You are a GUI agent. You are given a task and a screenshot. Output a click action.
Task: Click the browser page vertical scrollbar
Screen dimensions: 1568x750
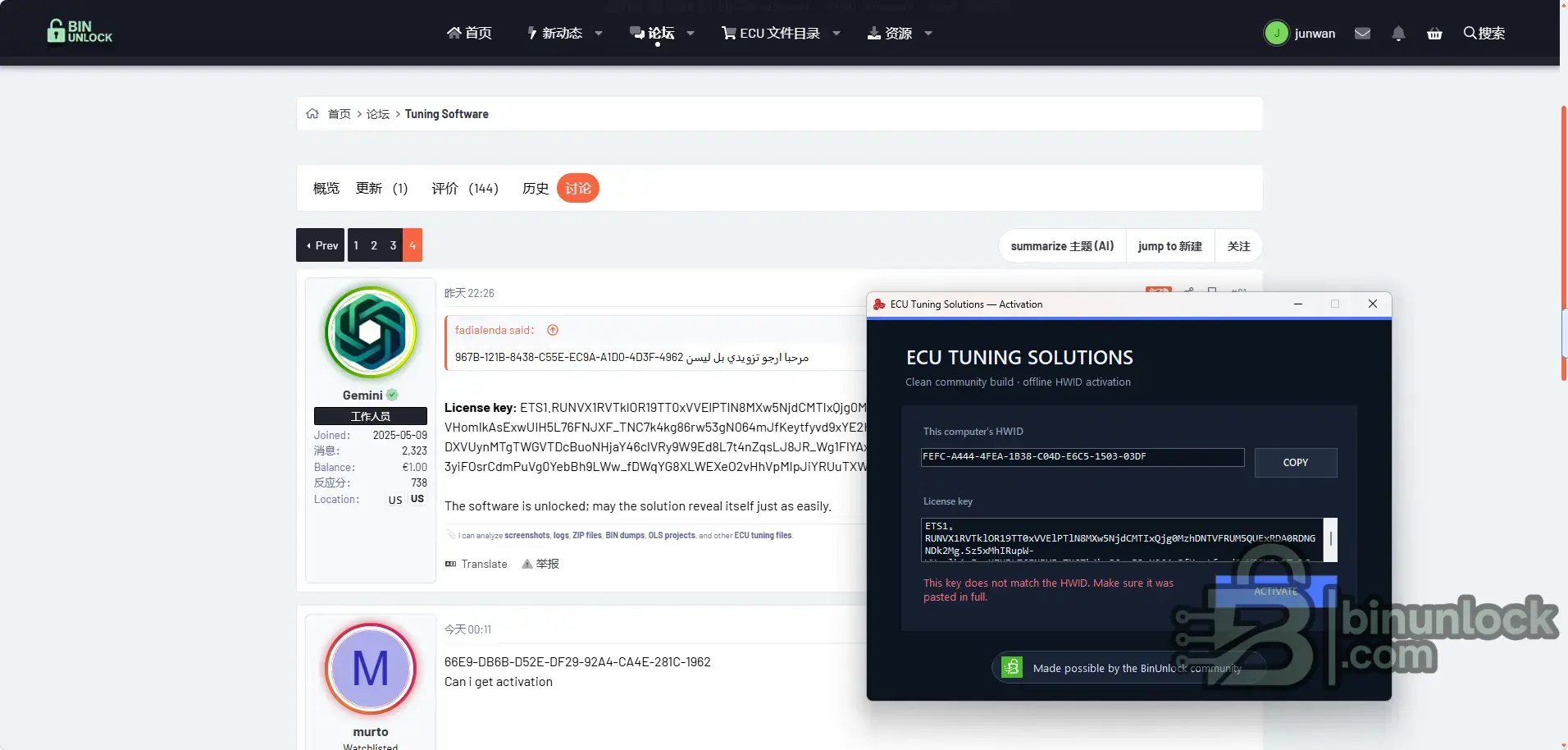click(1564, 244)
